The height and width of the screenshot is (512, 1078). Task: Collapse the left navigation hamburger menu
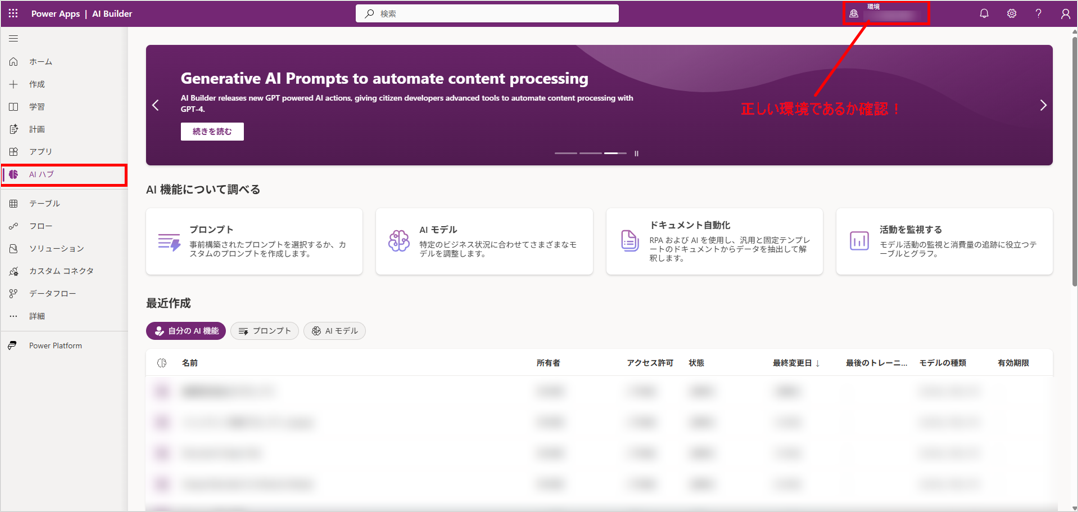13,39
